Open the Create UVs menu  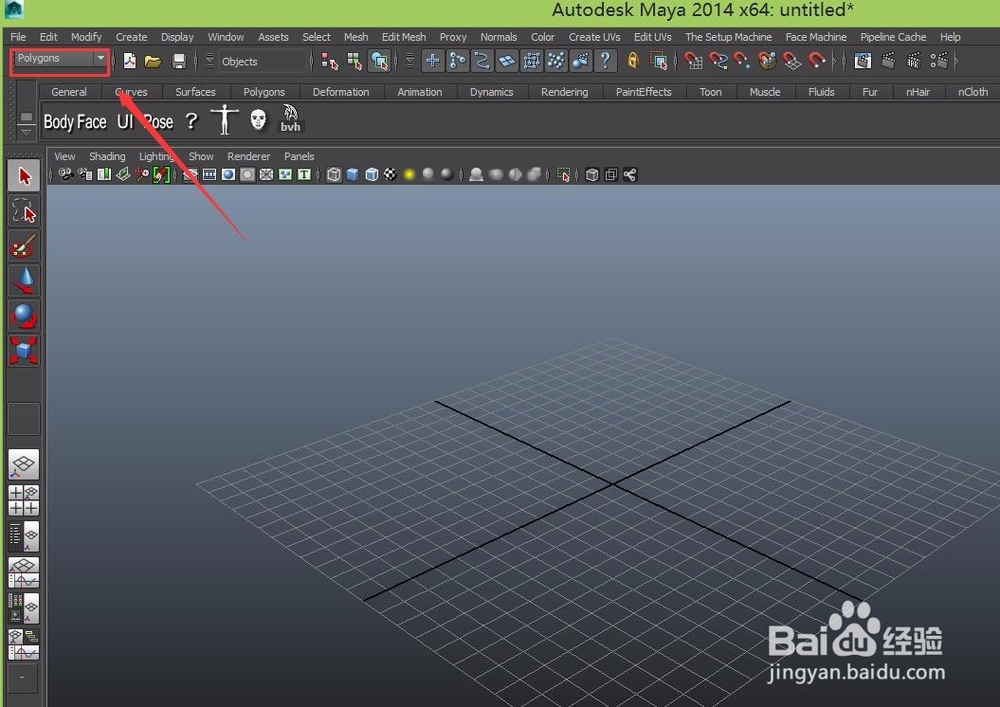(x=594, y=37)
